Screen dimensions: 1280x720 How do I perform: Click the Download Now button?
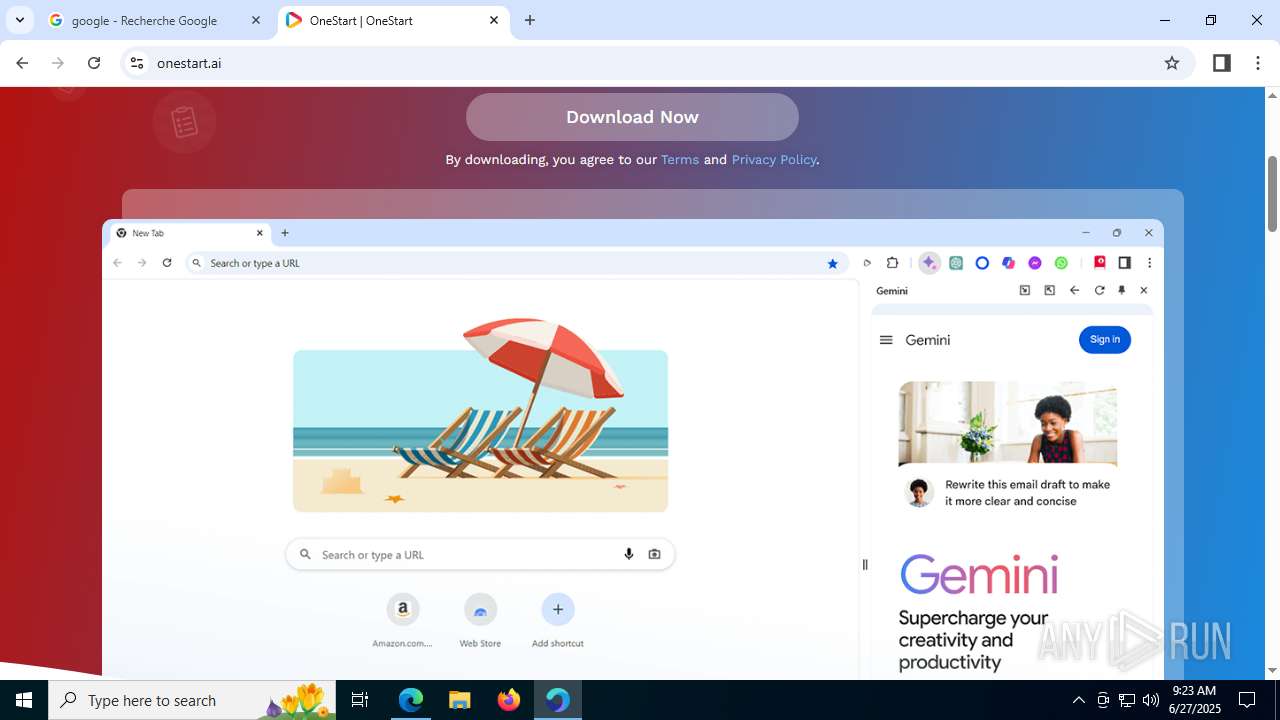(632, 117)
